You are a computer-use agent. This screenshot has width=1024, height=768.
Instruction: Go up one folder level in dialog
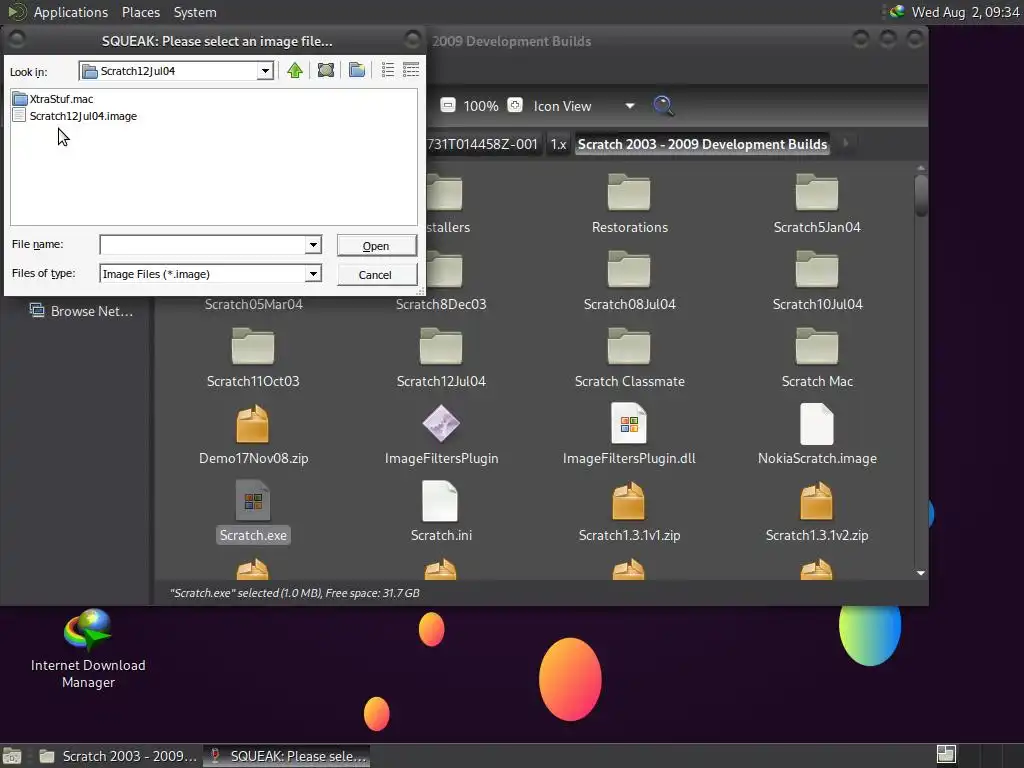click(x=295, y=70)
